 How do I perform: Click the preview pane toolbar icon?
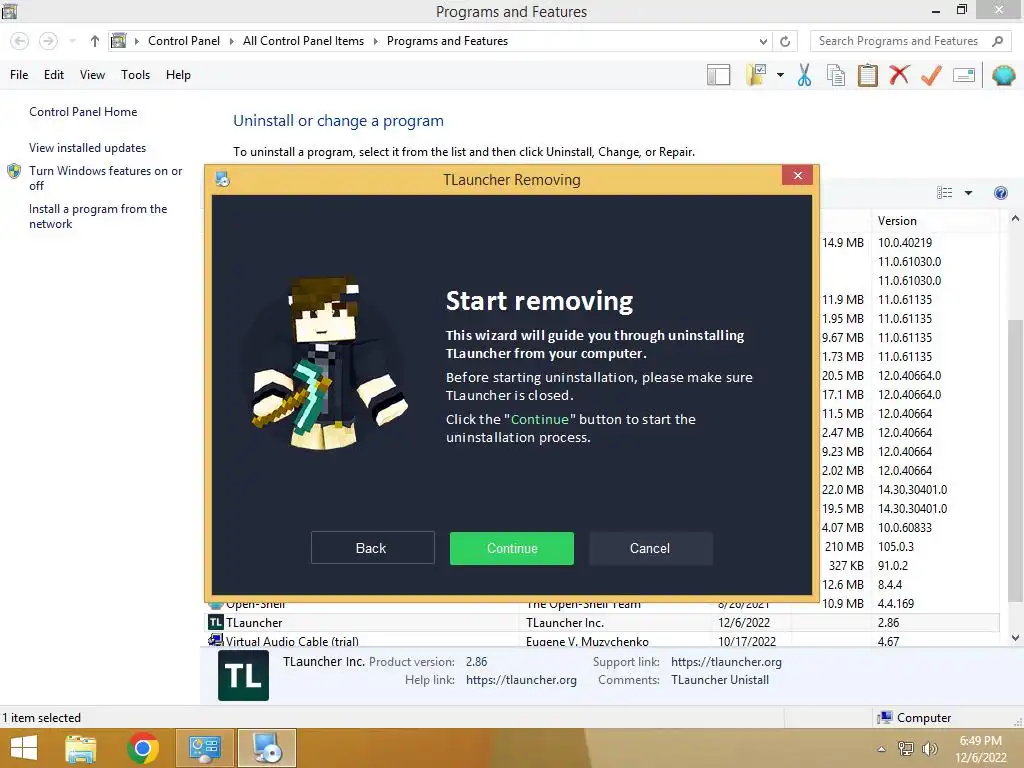point(718,75)
